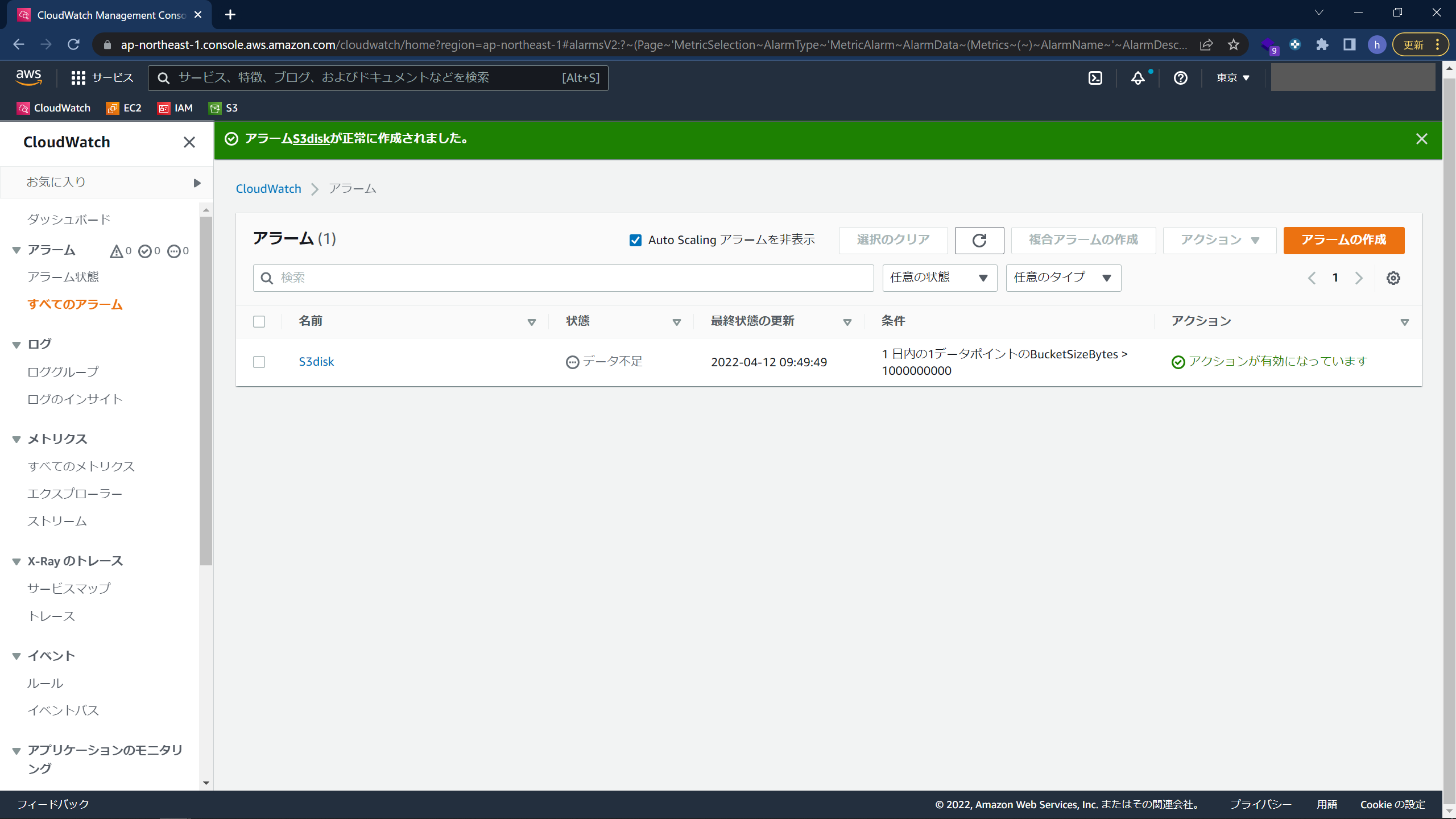This screenshot has width=1456, height=819.
Task: Open アラーム状態 in sidebar
Action: (63, 277)
